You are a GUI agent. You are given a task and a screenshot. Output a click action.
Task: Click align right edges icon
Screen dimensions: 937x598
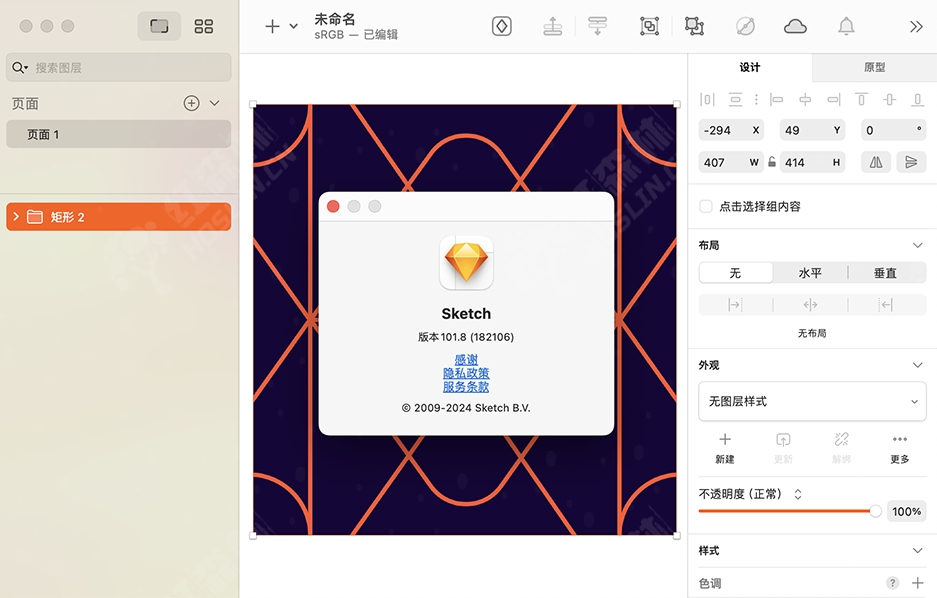click(834, 99)
